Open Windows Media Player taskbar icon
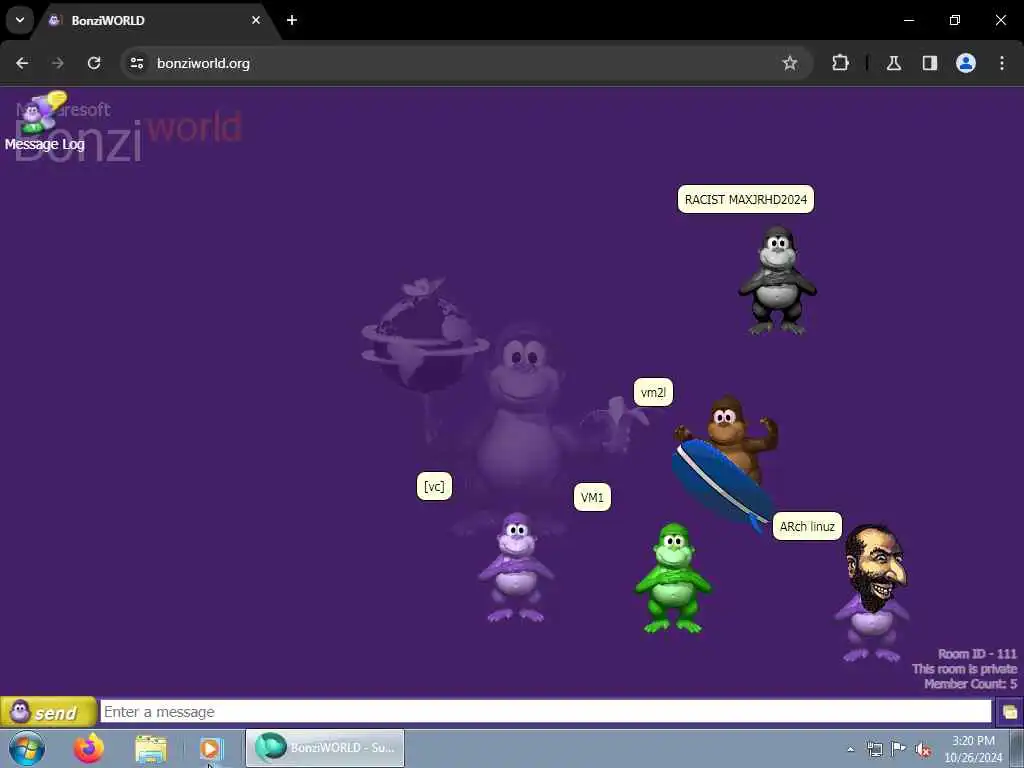This screenshot has height=768, width=1024. pos(212,748)
